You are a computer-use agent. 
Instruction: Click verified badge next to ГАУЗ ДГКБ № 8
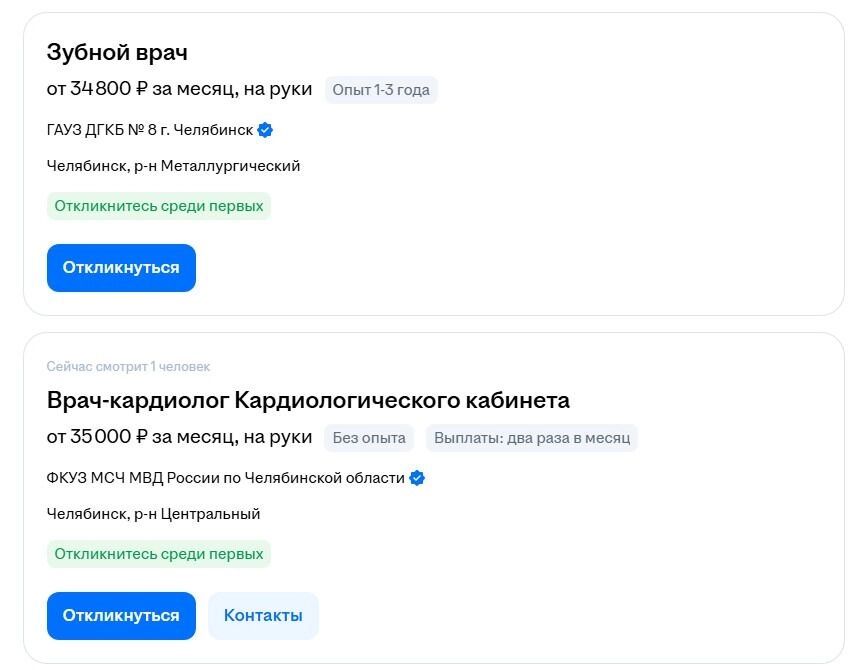[265, 130]
